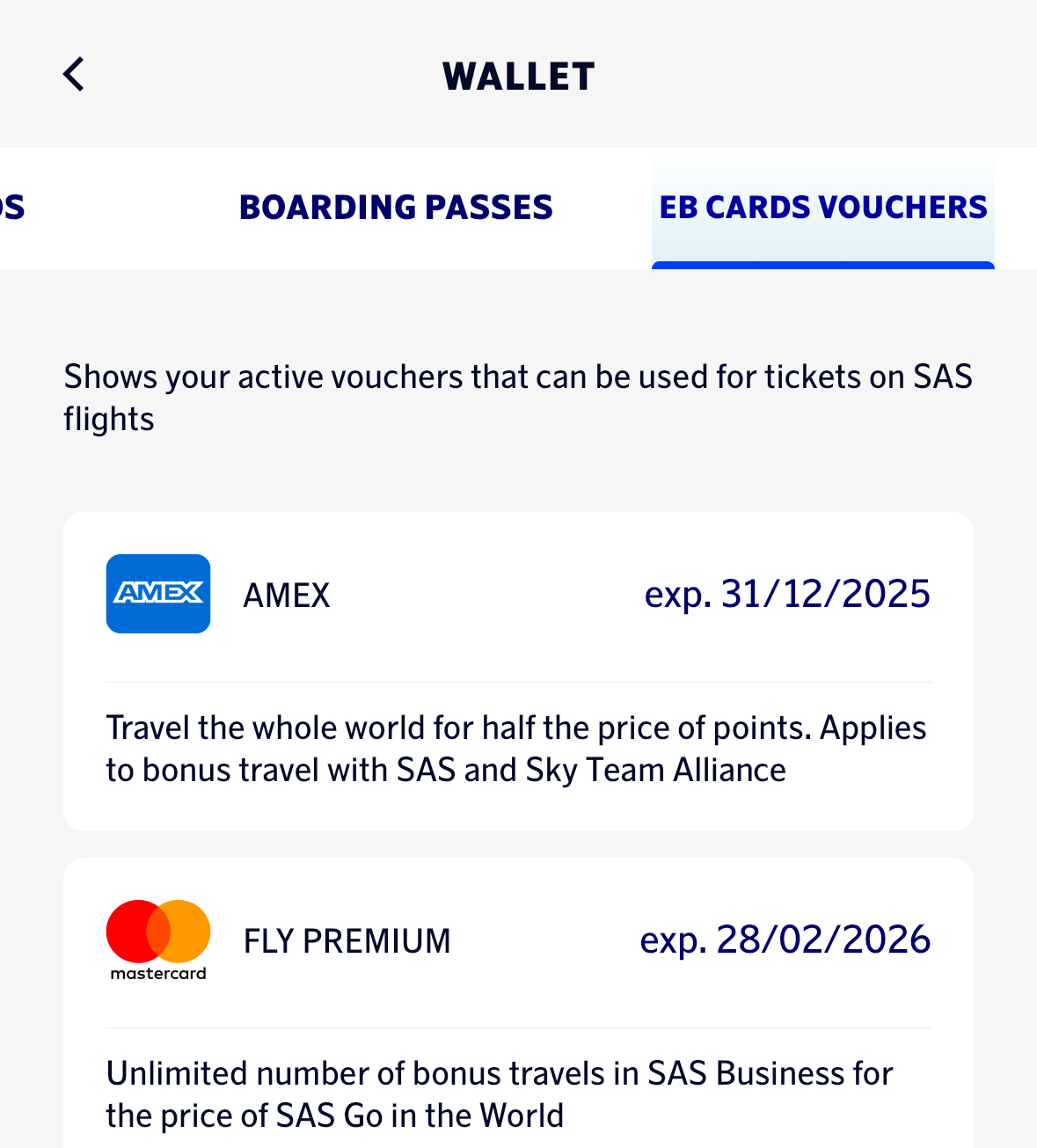Select the EB Cards Vouchers tab
The width and height of the screenshot is (1037, 1148).
coord(822,208)
